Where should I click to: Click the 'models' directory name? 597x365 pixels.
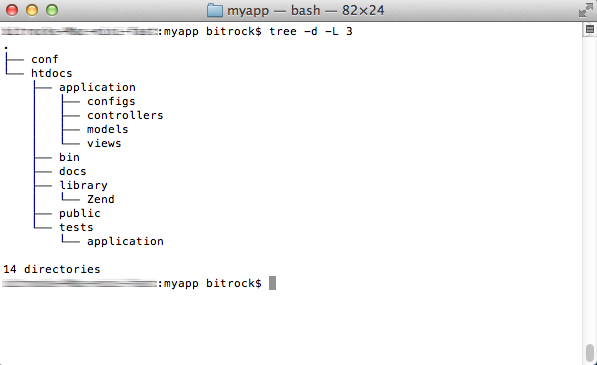(107, 129)
